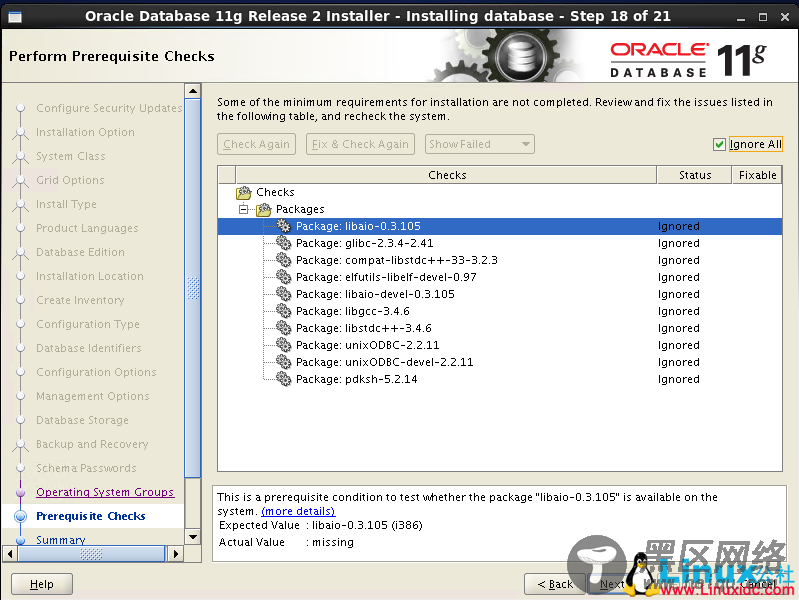Open Help for the installer
Image resolution: width=799 pixels, height=600 pixels.
42,584
